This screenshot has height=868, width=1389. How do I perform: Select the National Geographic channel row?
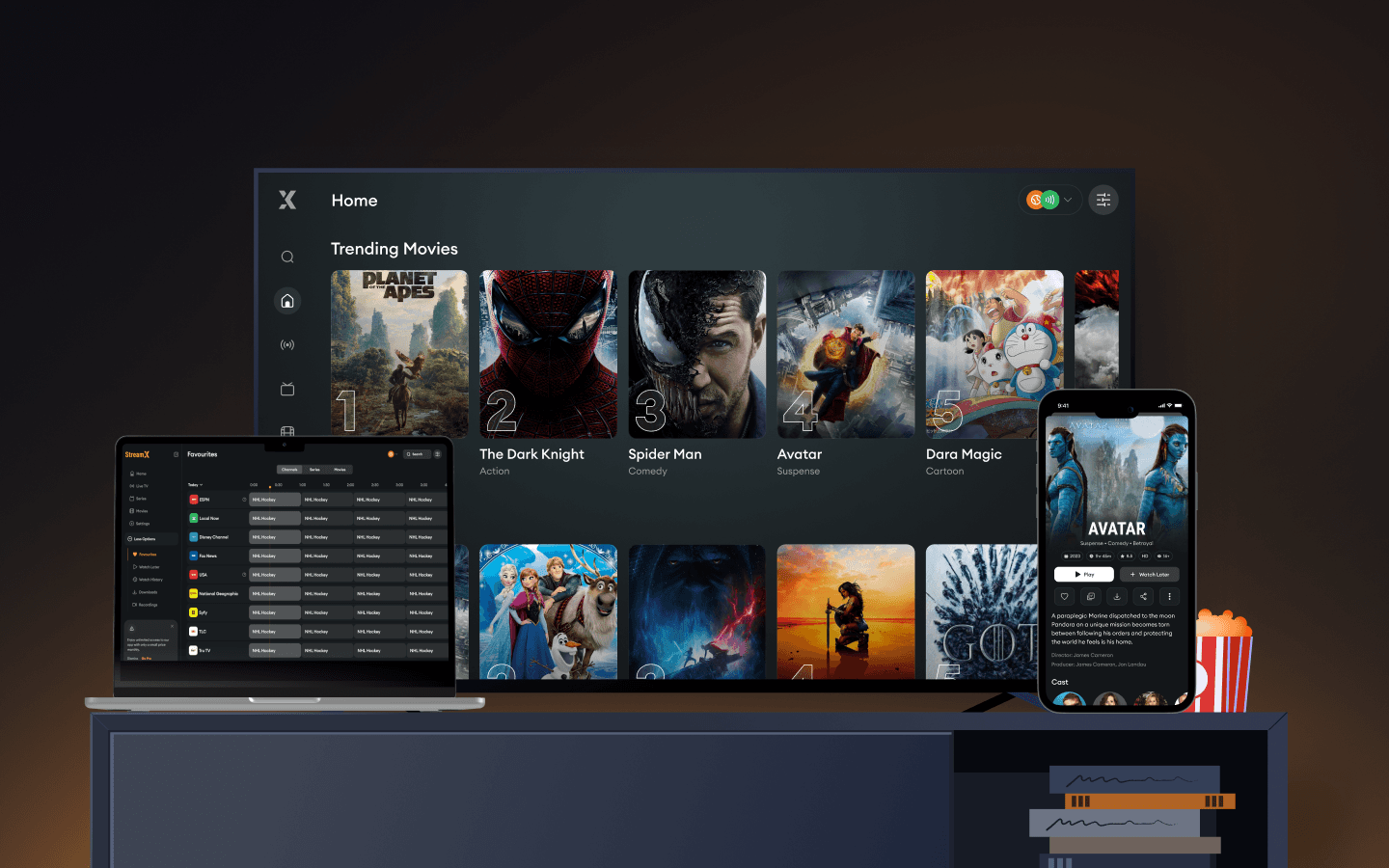[x=218, y=593]
